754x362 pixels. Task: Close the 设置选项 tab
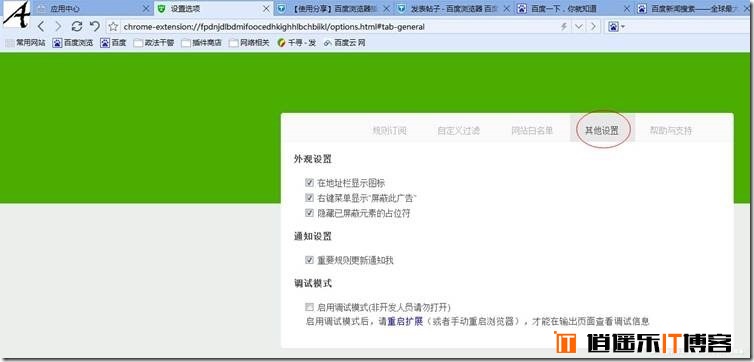[266, 9]
